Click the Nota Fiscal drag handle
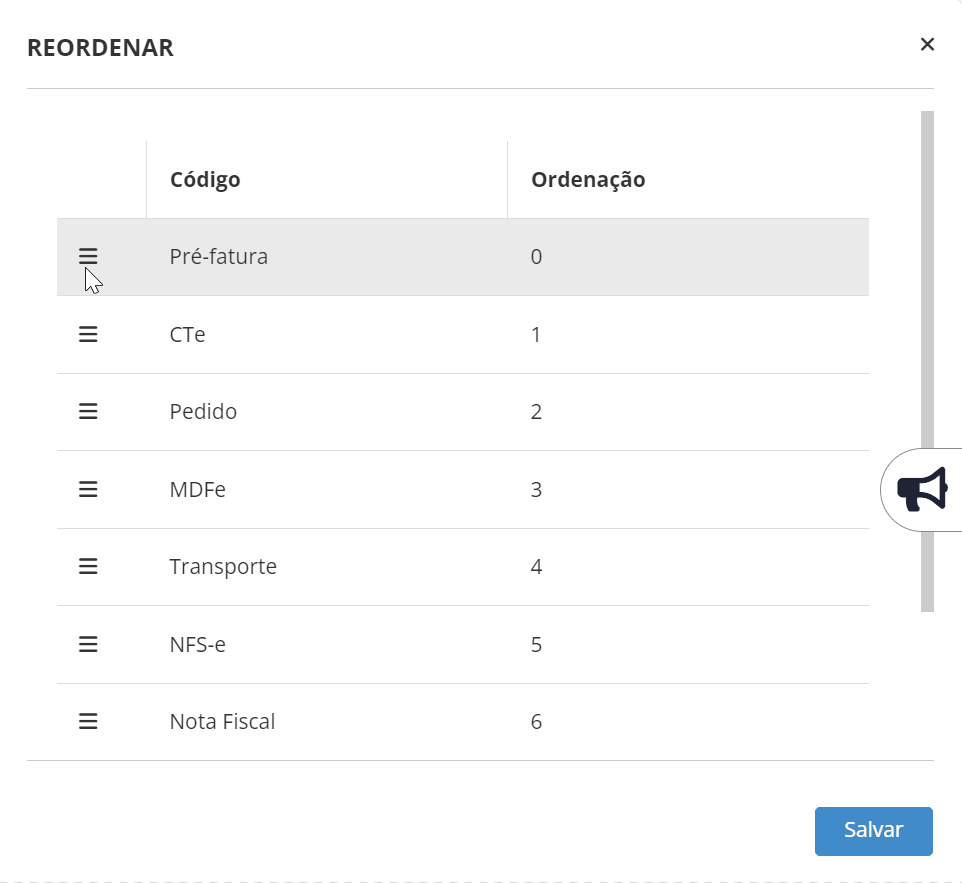Screen dimensions: 962x883 coord(88,721)
